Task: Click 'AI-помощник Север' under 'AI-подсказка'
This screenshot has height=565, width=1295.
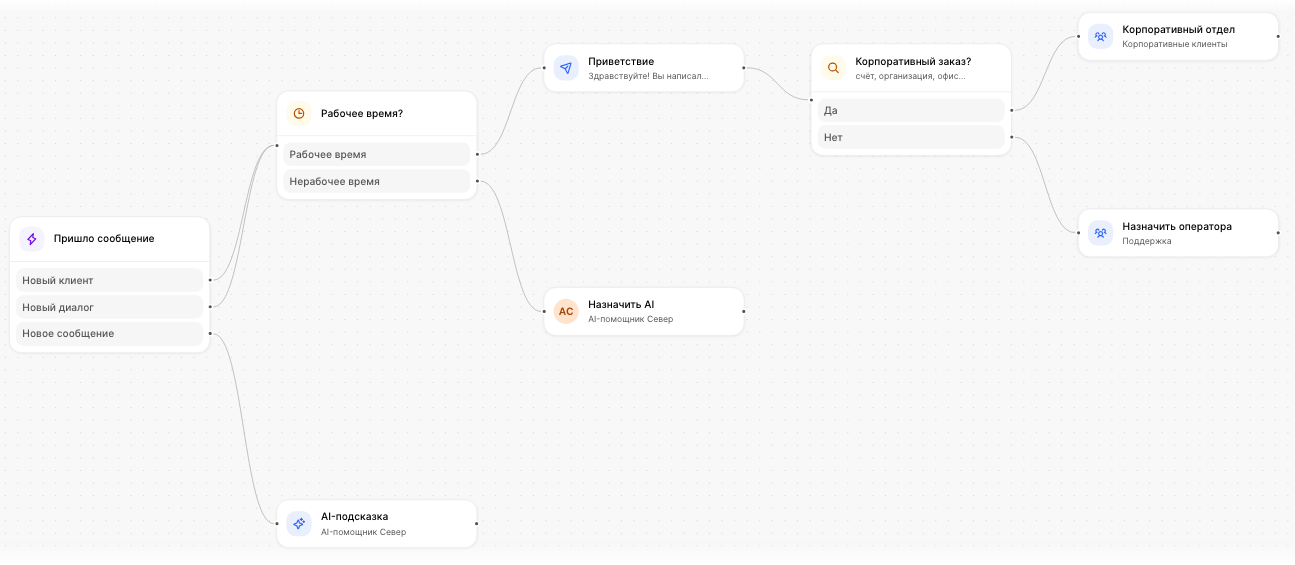Action: 363,532
